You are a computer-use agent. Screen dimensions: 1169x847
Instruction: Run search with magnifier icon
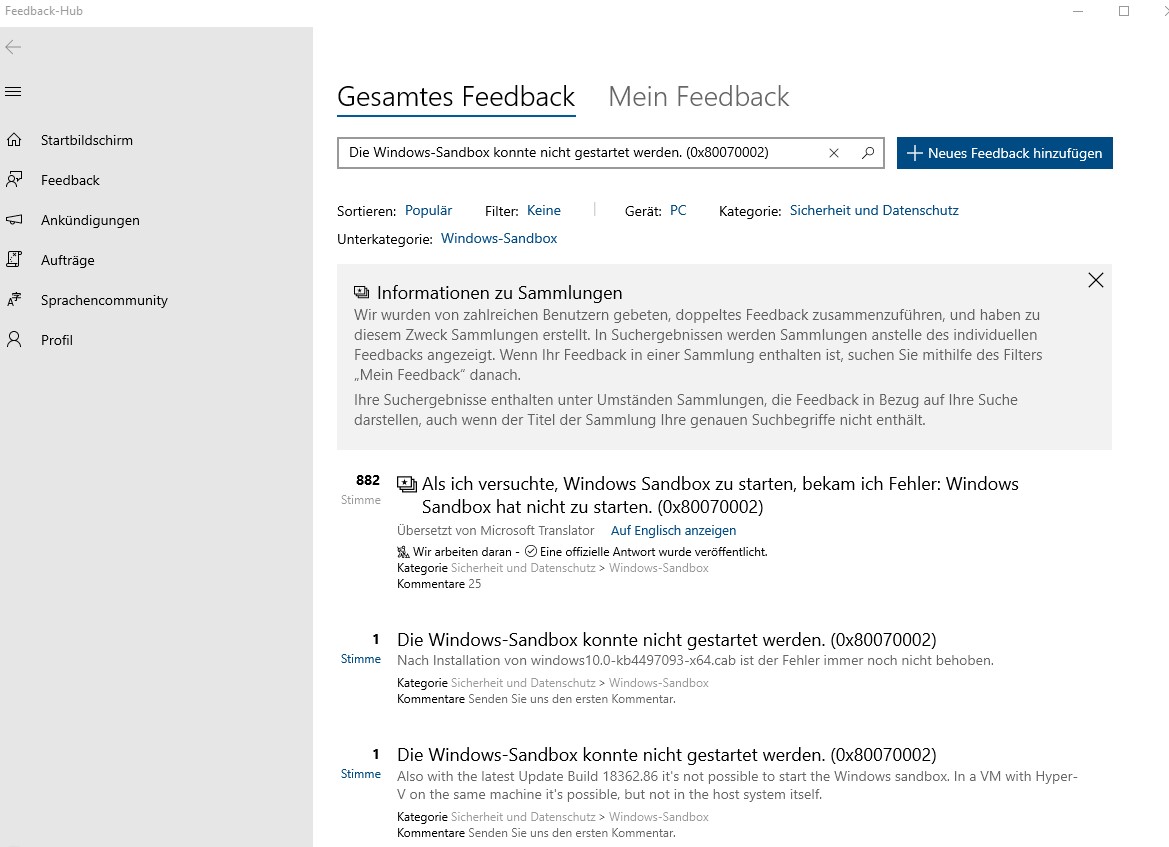[868, 153]
